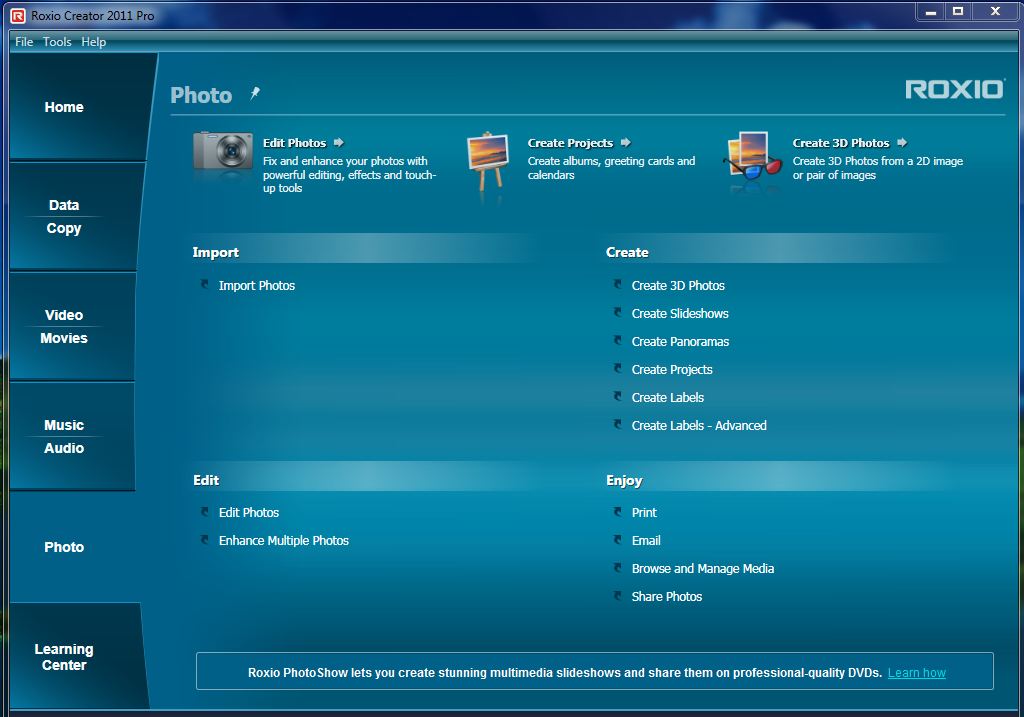Click the easel icon for Create Projects

488,160
